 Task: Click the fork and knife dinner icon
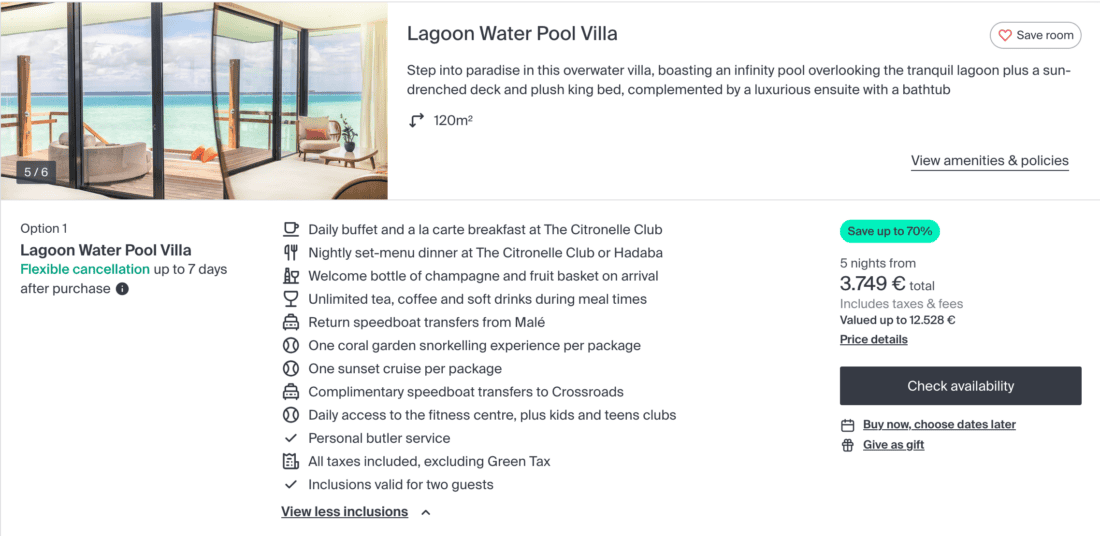[x=291, y=253]
